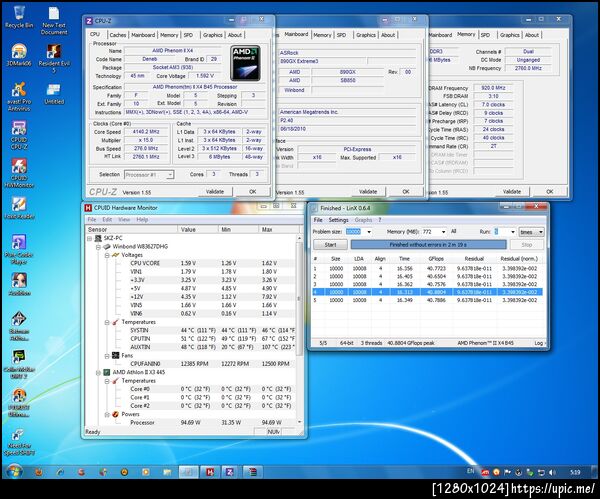Click the Start button in LinX
Image resolution: width=600 pixels, height=499 pixels.
pyautogui.click(x=331, y=245)
